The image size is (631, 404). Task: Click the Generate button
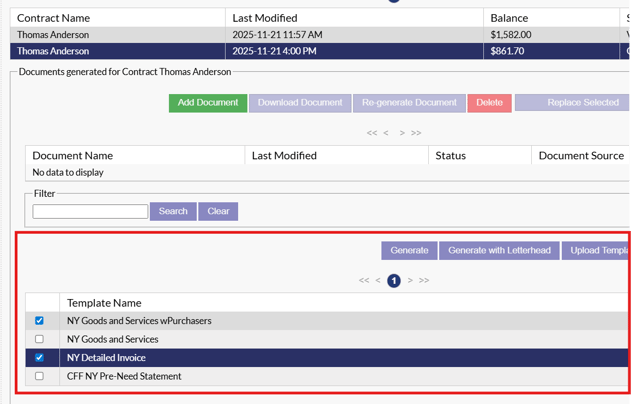coord(409,251)
